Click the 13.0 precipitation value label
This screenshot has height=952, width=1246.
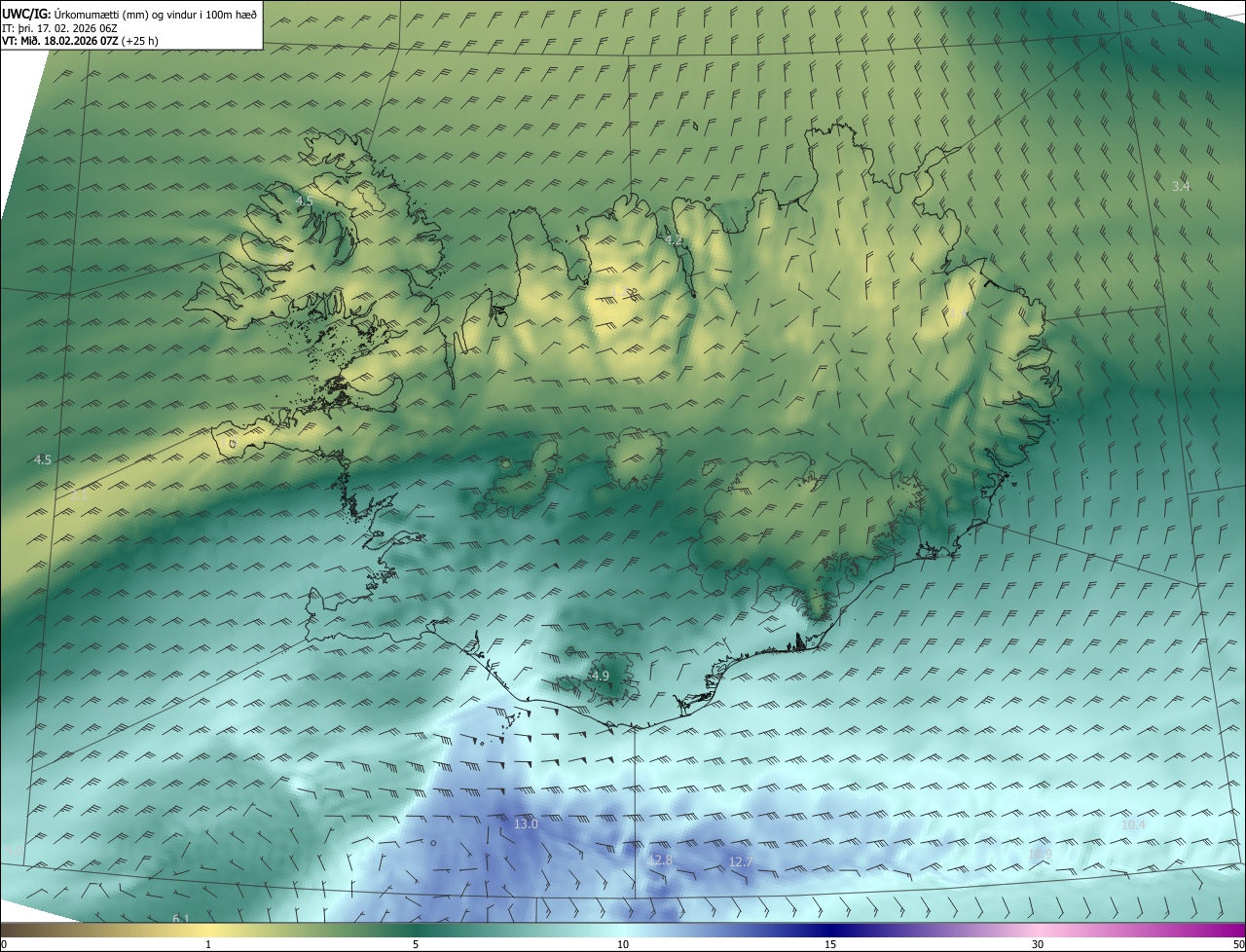526,824
